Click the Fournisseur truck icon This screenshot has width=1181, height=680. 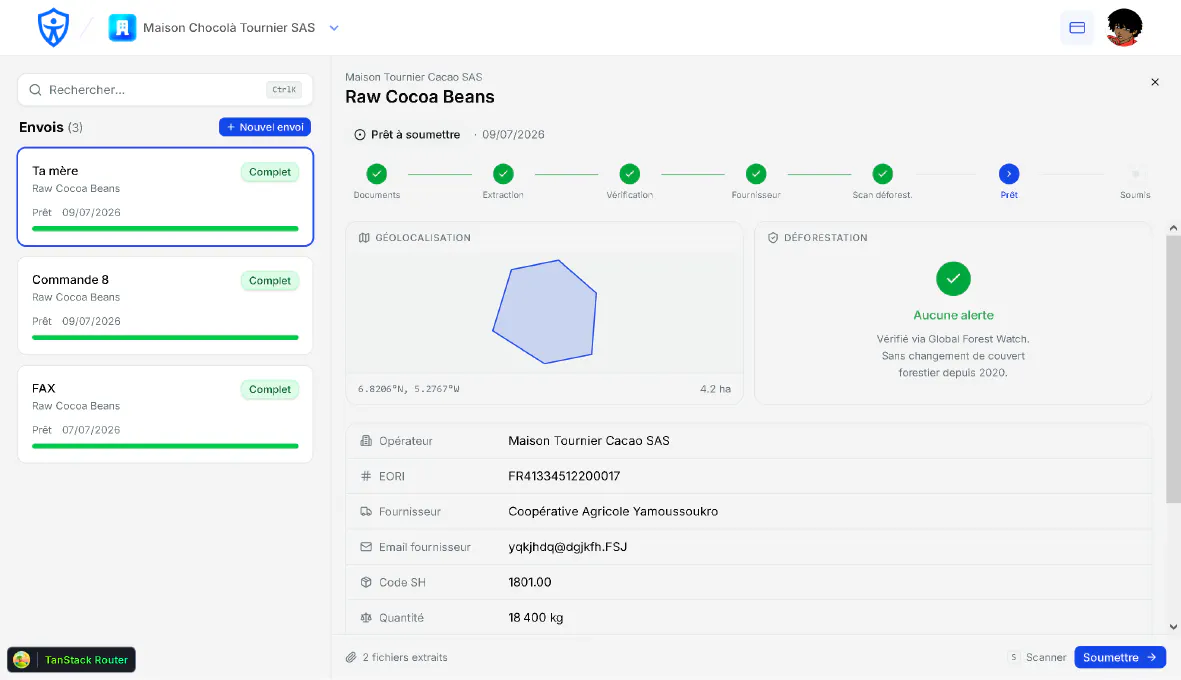point(366,511)
